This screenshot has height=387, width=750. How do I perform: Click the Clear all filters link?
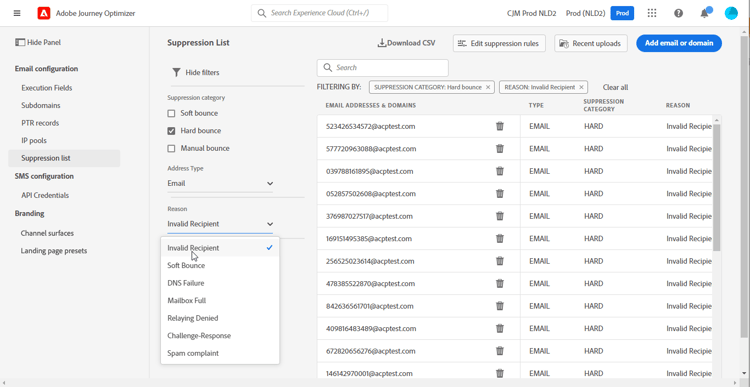click(x=615, y=87)
